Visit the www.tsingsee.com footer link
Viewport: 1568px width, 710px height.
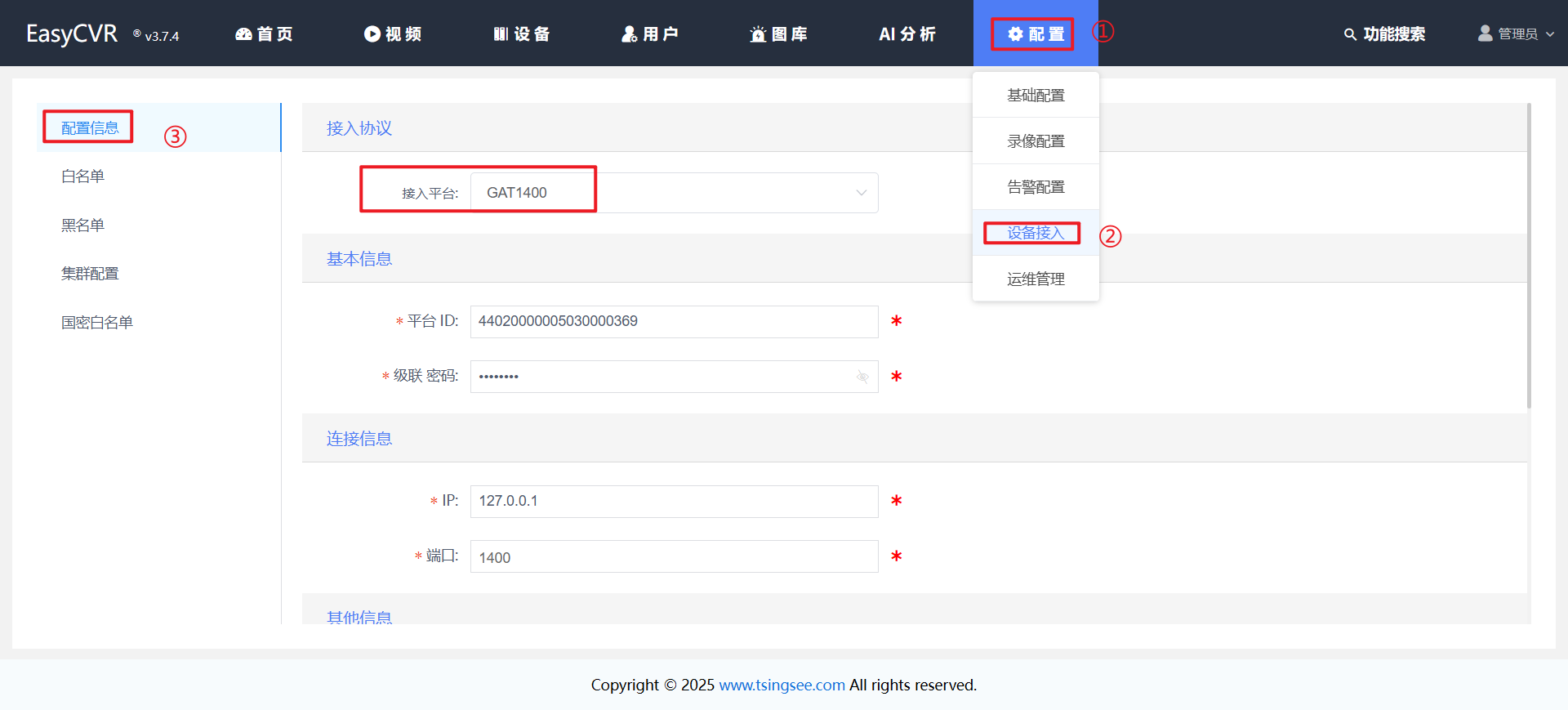pos(782,685)
